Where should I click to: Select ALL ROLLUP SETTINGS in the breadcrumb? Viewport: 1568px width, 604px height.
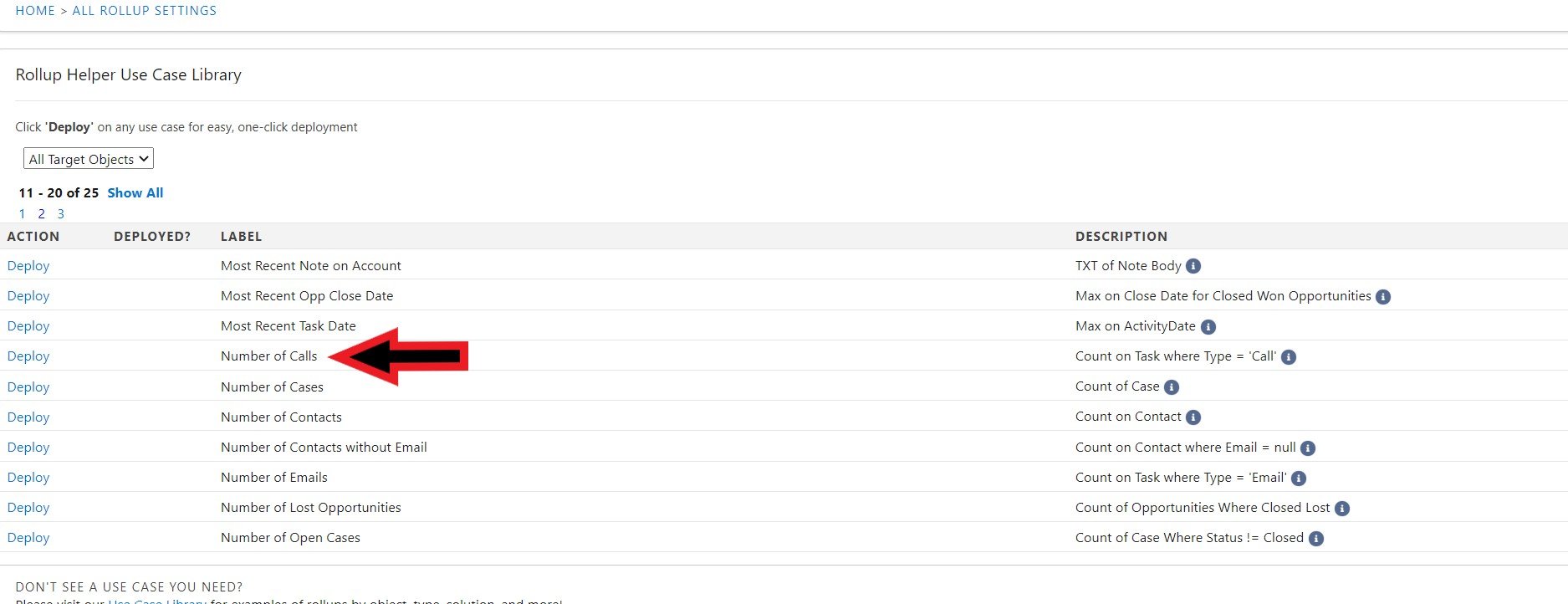pyautogui.click(x=144, y=11)
